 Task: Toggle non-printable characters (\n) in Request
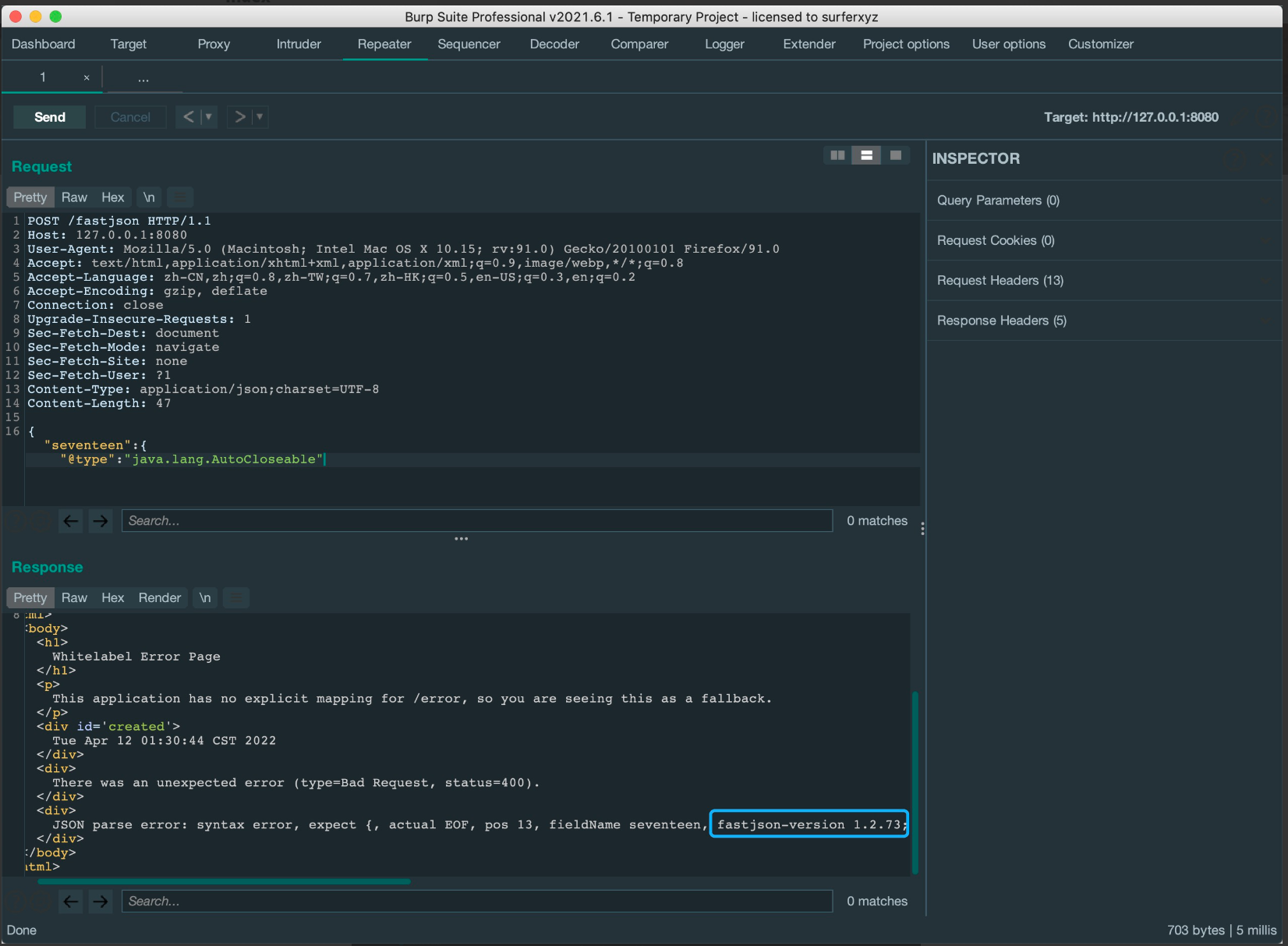[149, 197]
